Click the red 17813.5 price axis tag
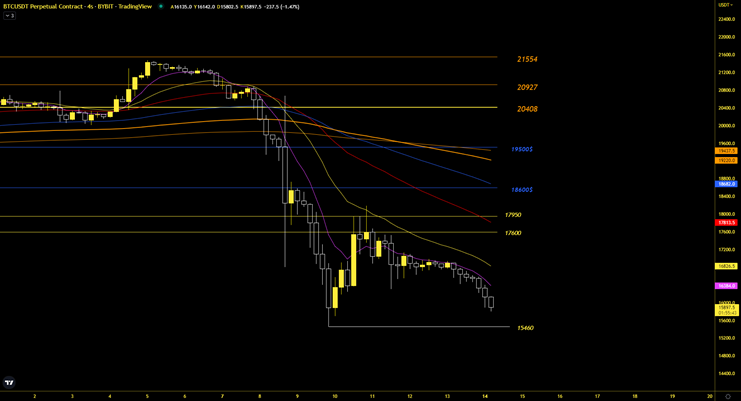 pyautogui.click(x=726, y=223)
